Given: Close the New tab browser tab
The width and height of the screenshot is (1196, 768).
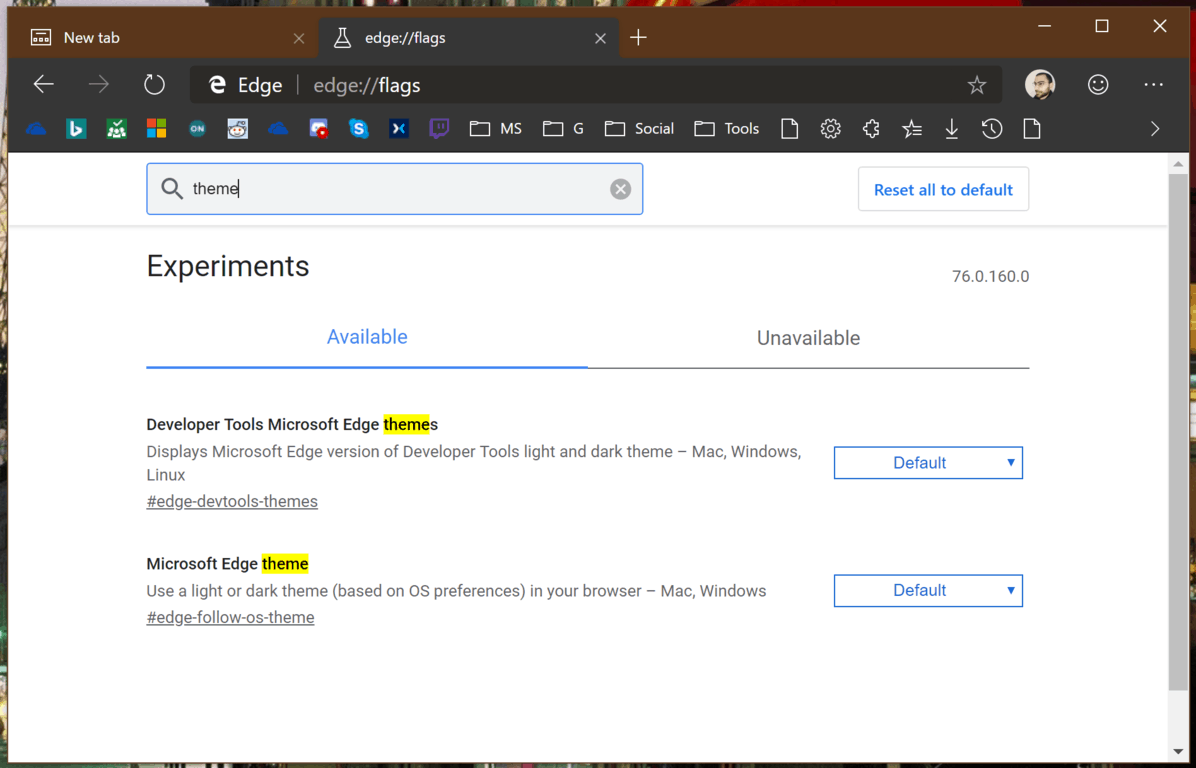Looking at the screenshot, I should (299, 38).
